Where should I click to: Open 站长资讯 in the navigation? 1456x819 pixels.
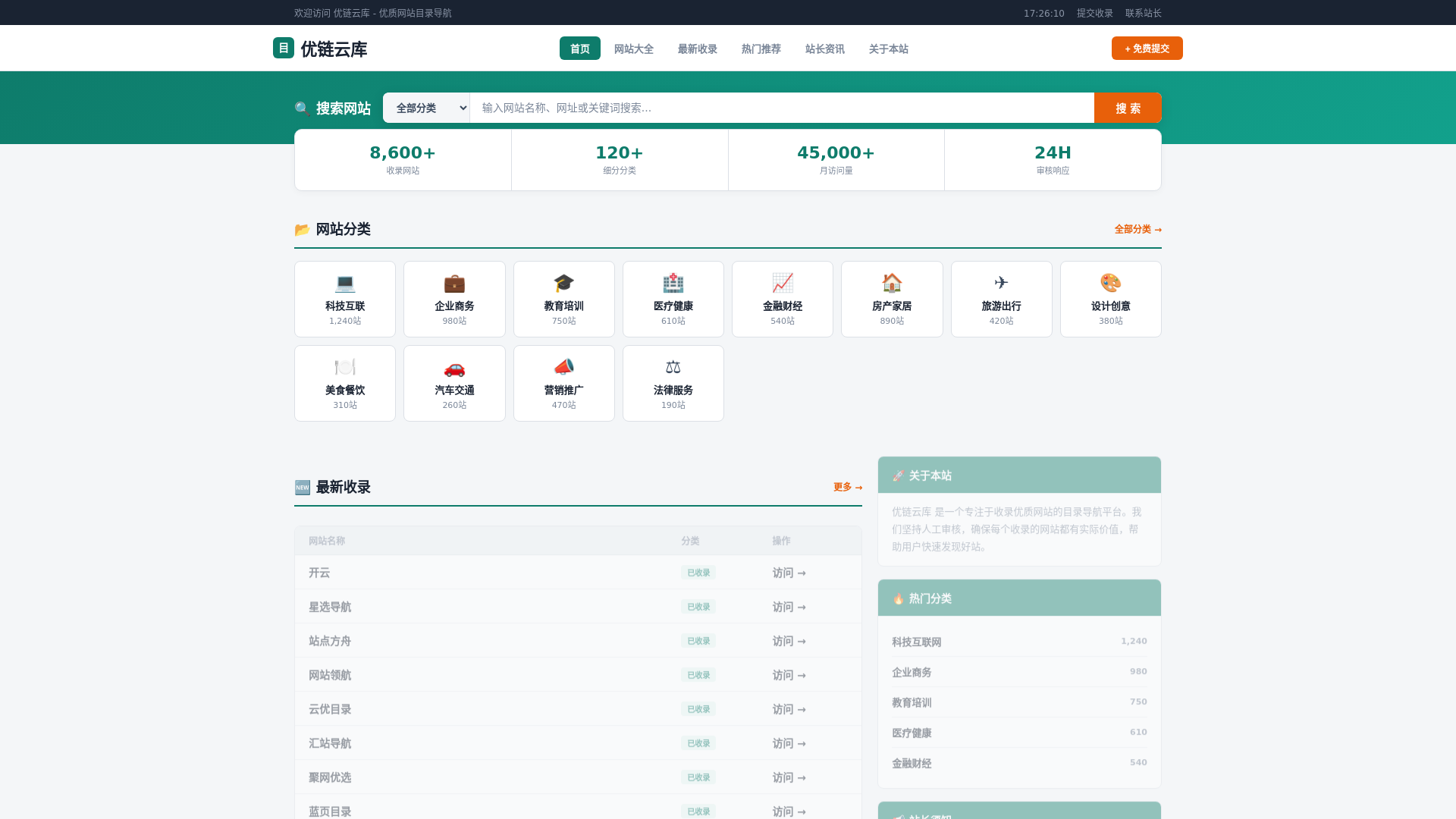(825, 49)
